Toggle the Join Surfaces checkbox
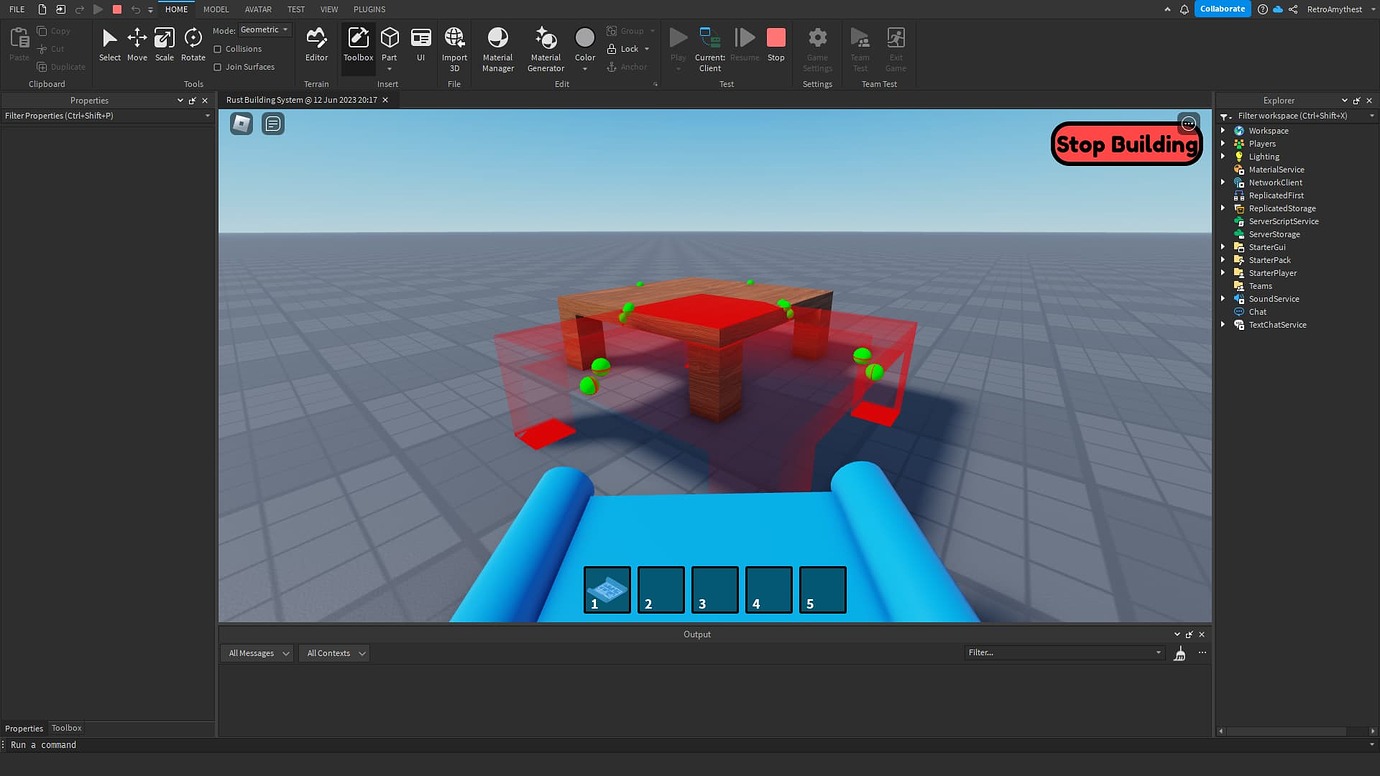This screenshot has width=1380, height=776. (218, 67)
